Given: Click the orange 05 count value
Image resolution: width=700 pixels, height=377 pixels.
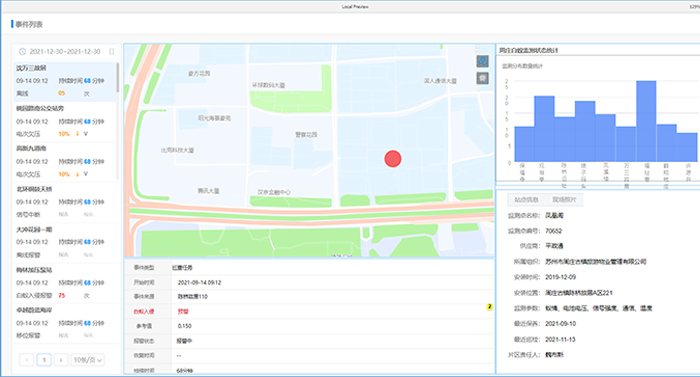Looking at the screenshot, I should [x=62, y=93].
